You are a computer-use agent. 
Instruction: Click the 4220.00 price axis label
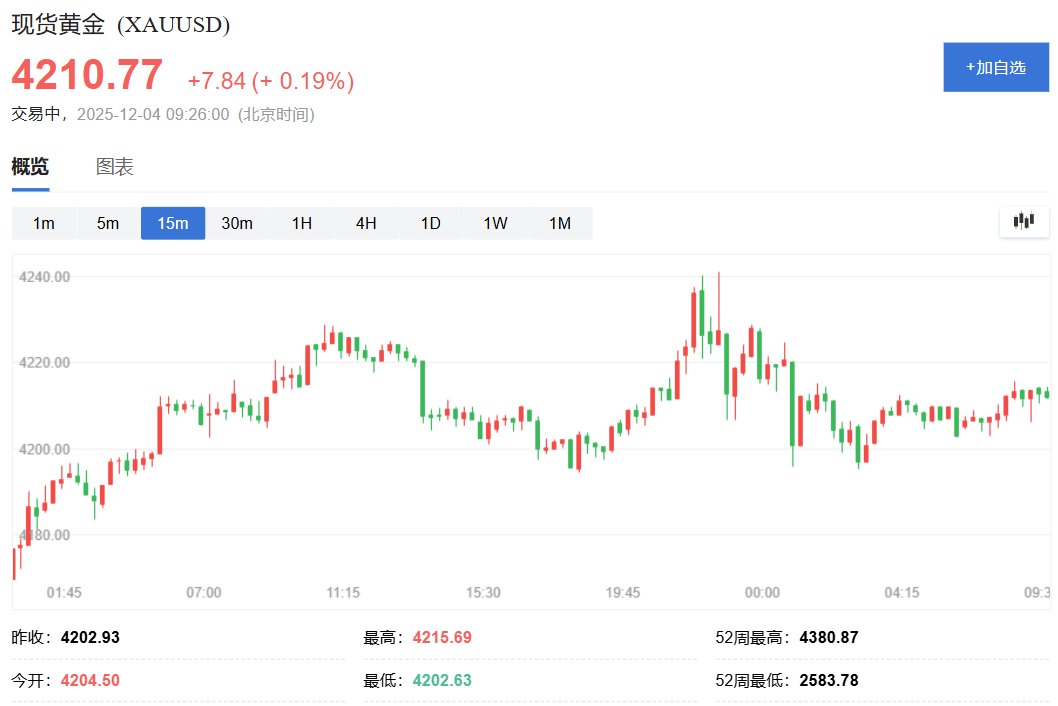coord(45,362)
